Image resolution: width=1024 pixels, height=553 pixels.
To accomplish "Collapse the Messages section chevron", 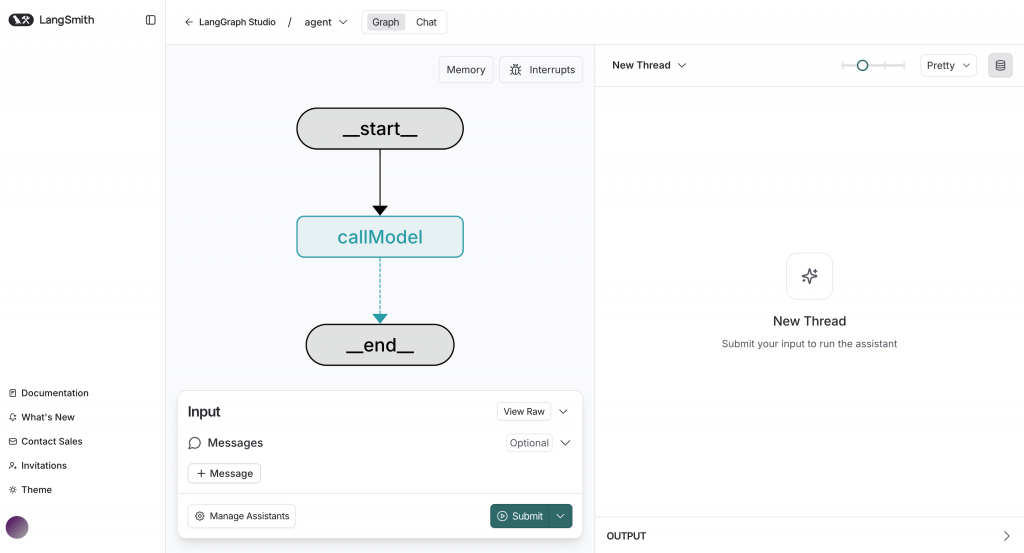I will (x=566, y=443).
